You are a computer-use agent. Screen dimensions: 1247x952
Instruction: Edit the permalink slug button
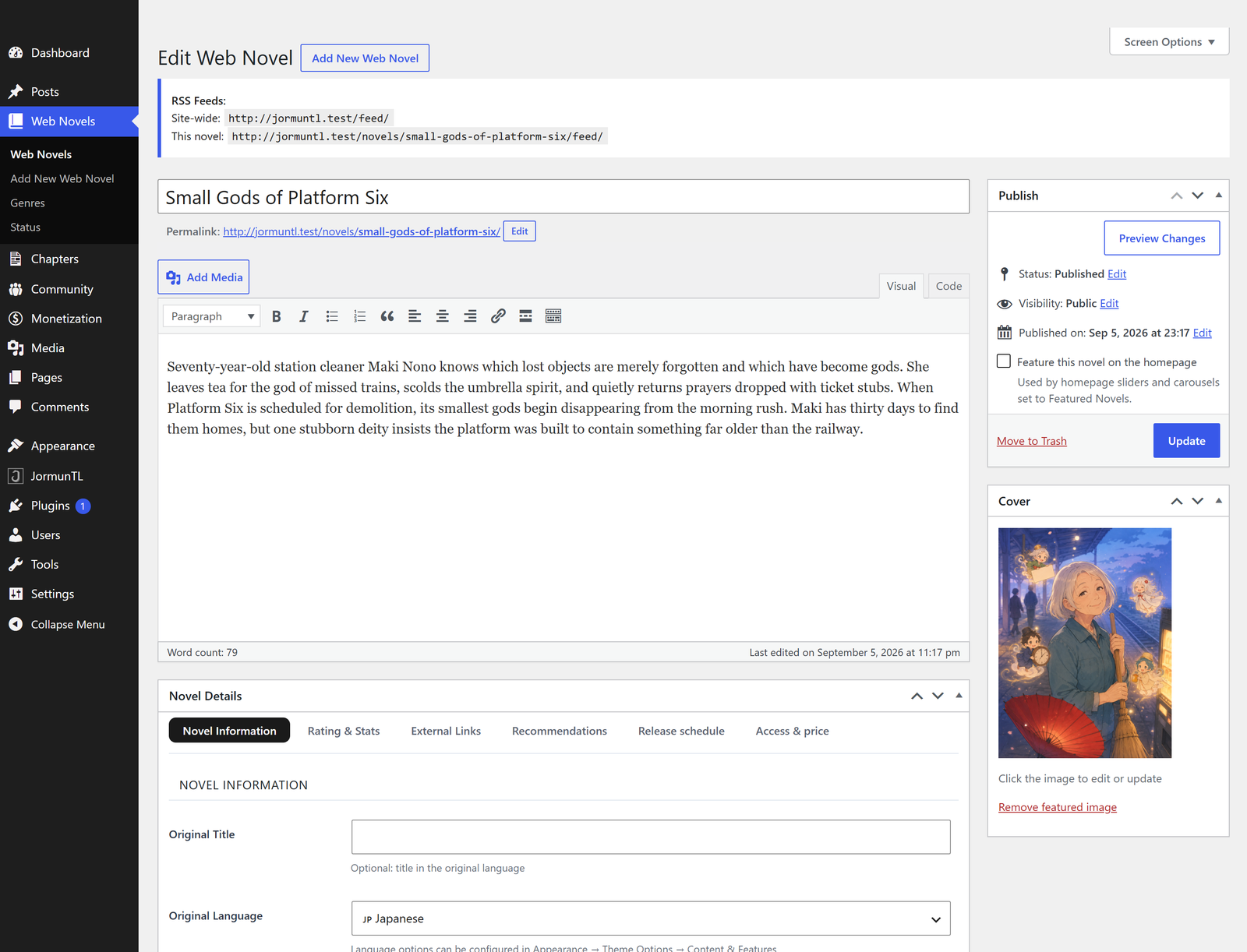coord(520,231)
